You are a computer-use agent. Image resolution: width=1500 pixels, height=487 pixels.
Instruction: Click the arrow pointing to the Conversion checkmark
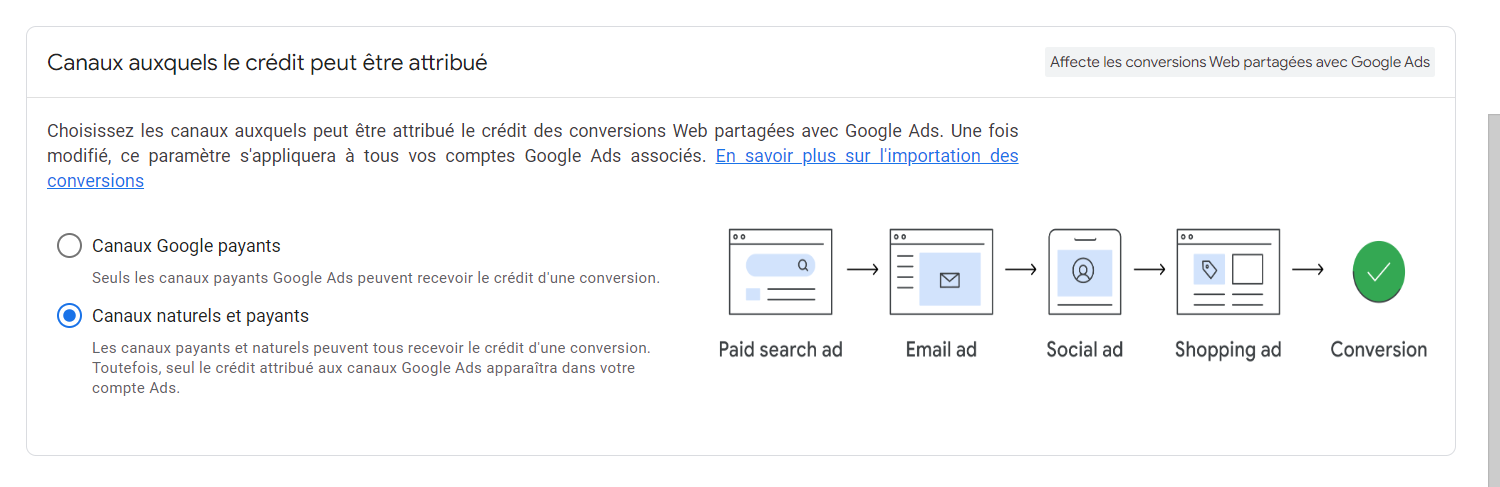click(1307, 269)
